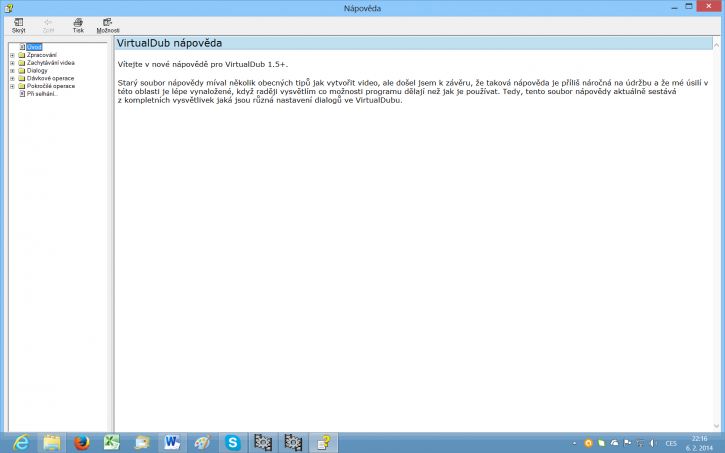Maximize the Nápověda window
This screenshot has height=453, width=725.
click(689, 6)
